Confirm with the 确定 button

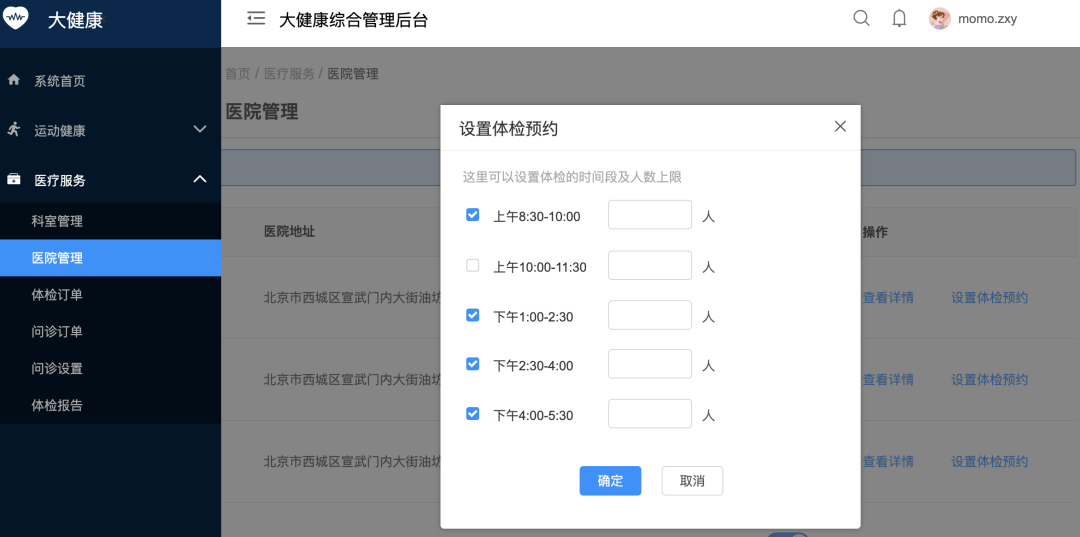coord(610,481)
